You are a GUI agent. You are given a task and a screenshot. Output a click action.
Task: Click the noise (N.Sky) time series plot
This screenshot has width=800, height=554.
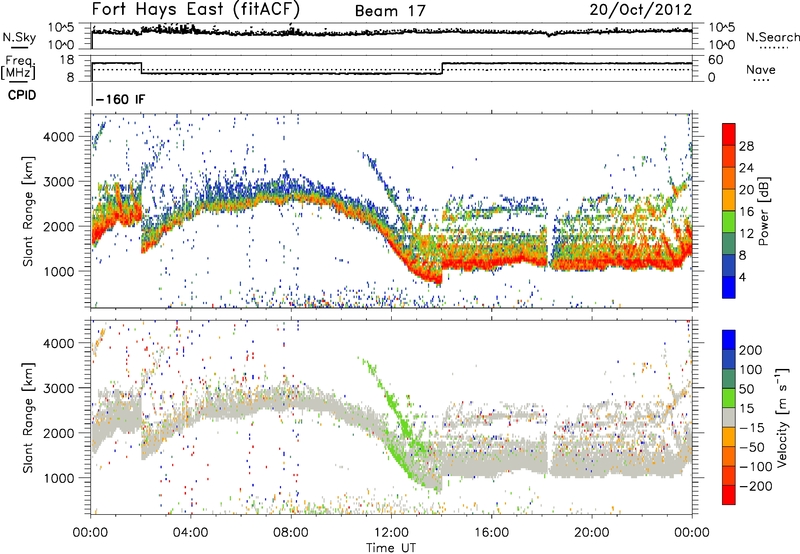(x=392, y=36)
